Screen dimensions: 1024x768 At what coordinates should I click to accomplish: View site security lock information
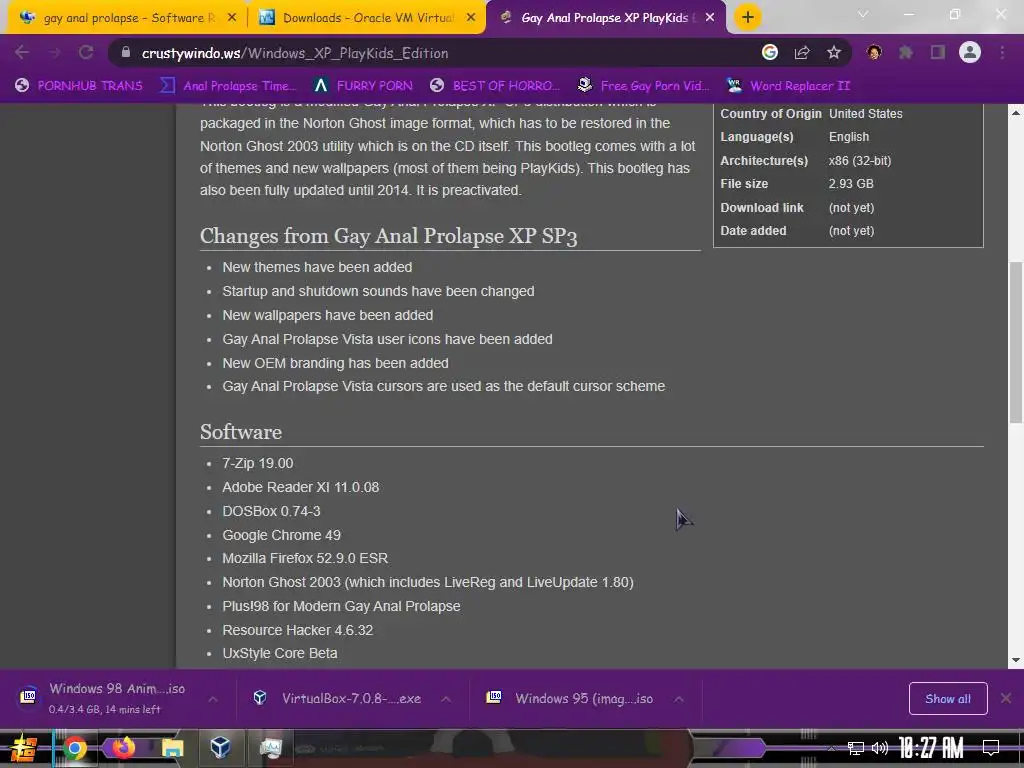[x=126, y=53]
